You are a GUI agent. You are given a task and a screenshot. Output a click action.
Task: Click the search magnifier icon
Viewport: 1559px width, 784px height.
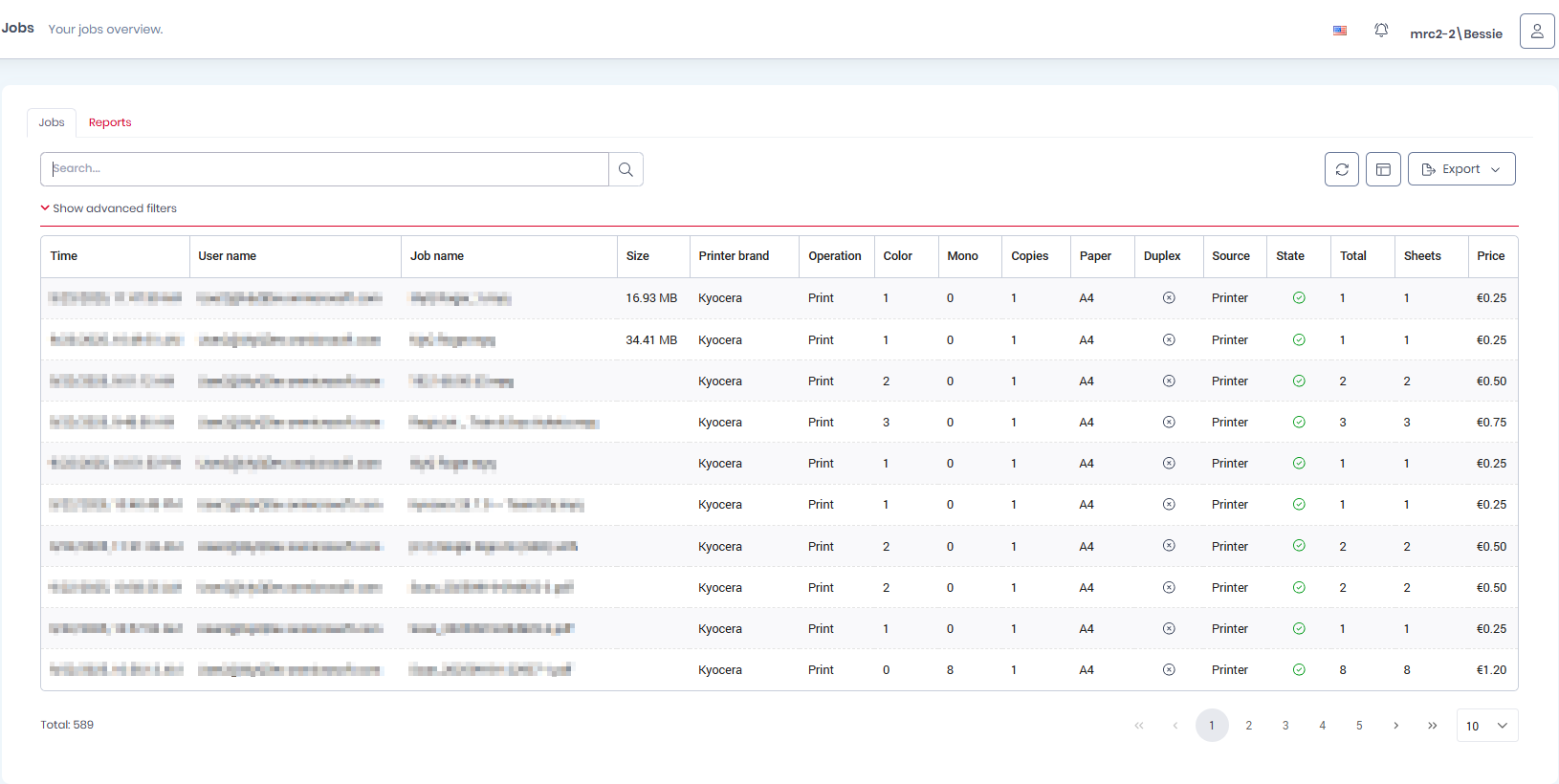[x=626, y=169]
